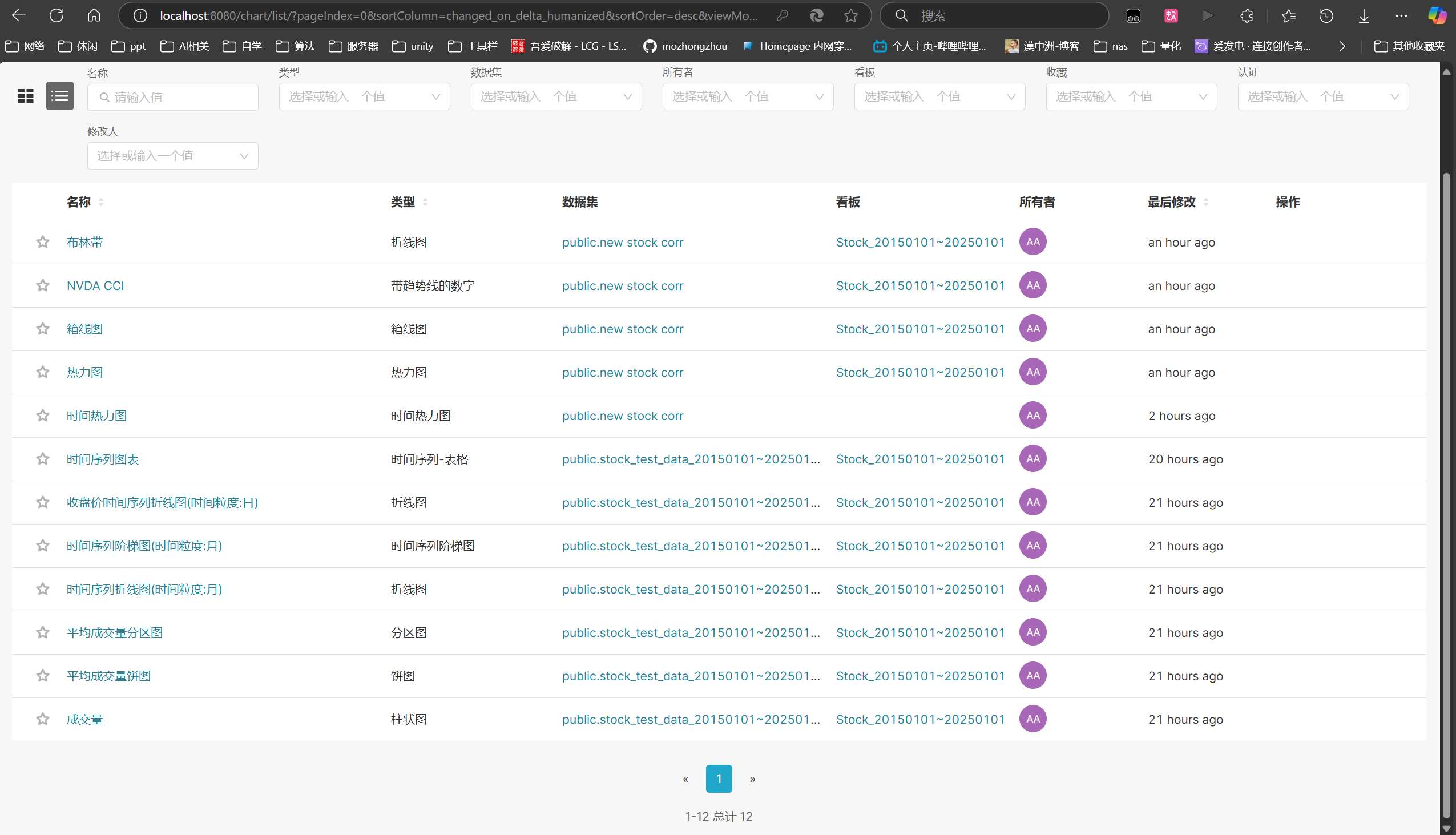Viewport: 1456px width, 835px height.
Task: Favorite the 布林带 chart star
Action: (x=42, y=242)
